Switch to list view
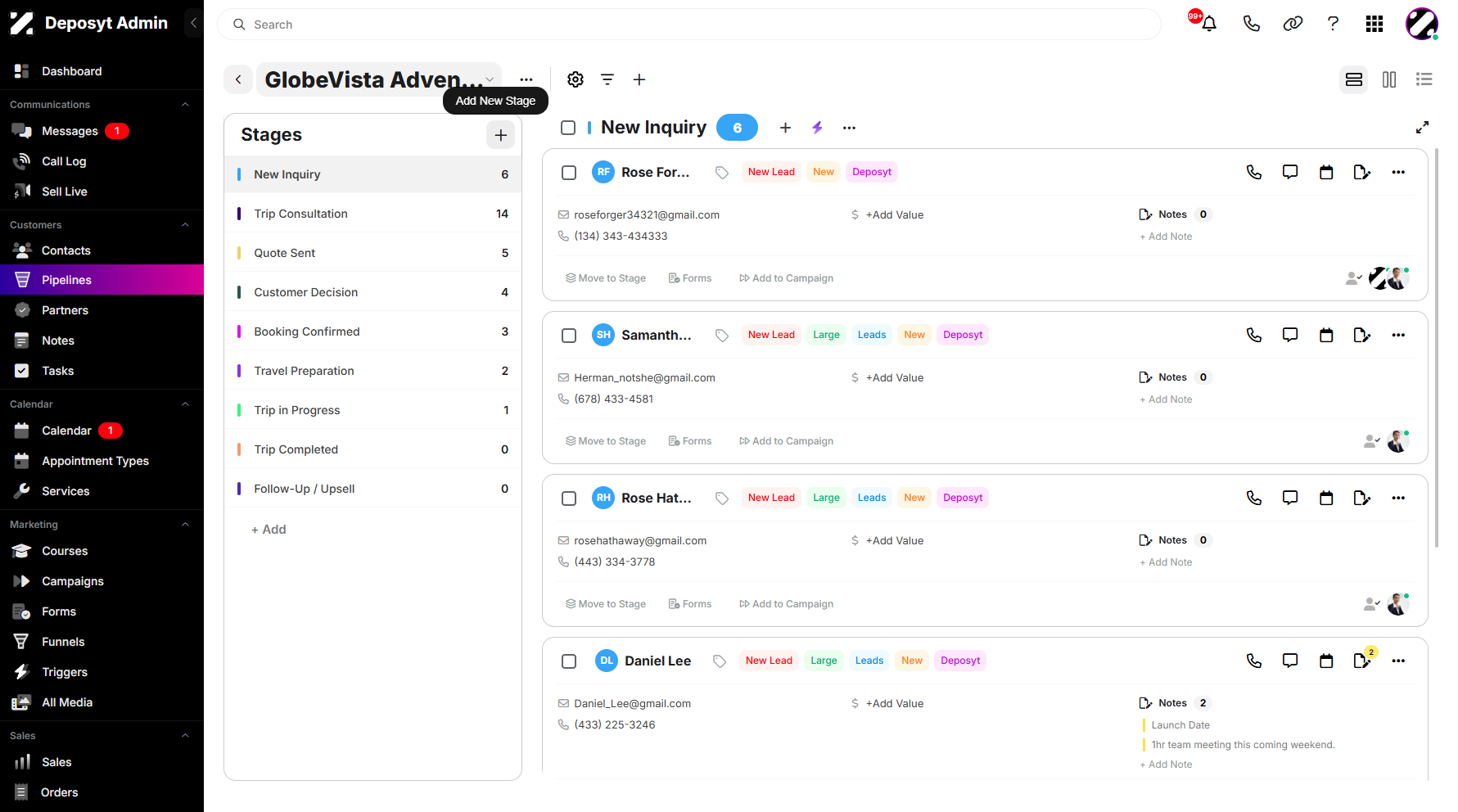 click(1424, 79)
